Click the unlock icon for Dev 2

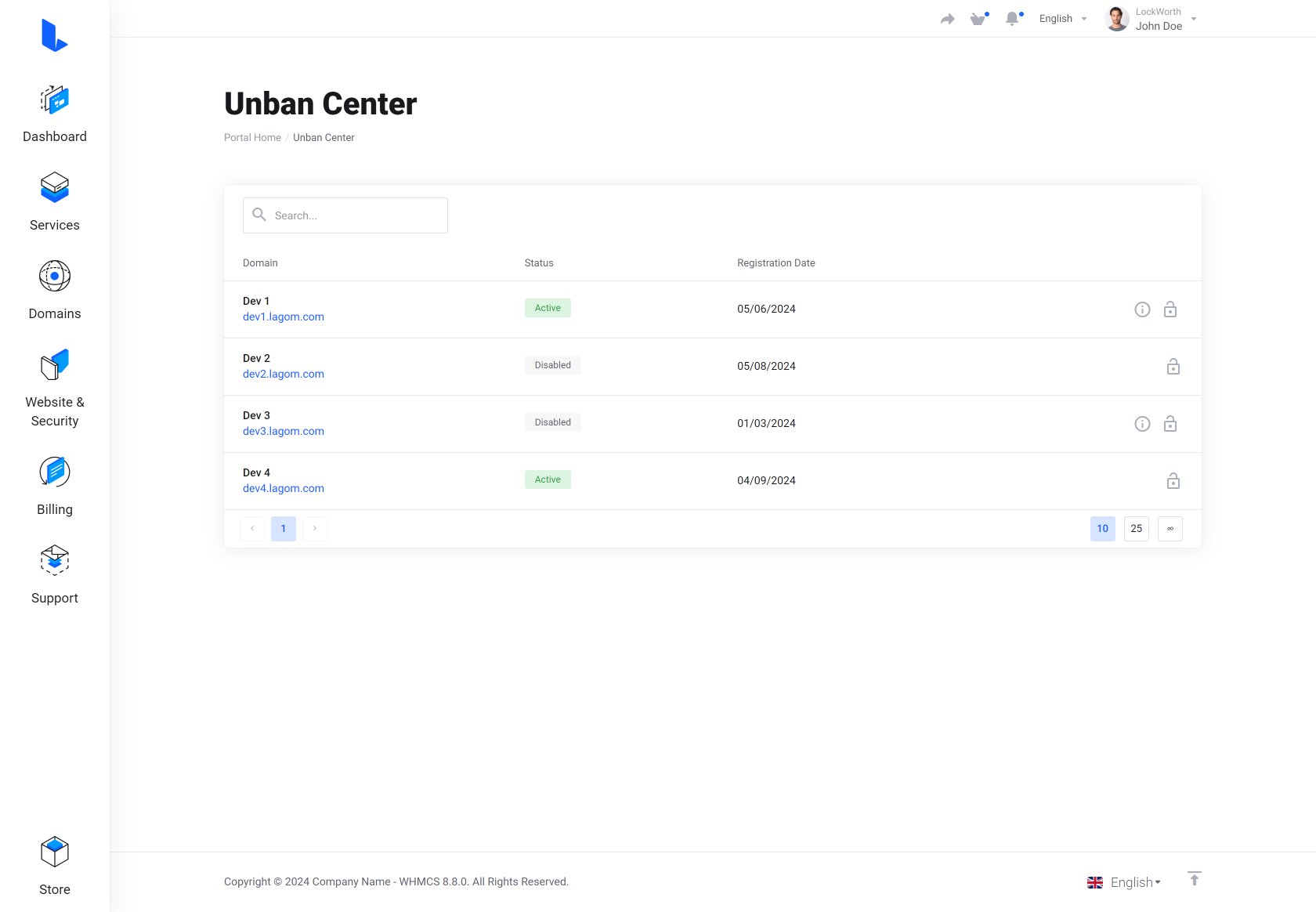(x=1173, y=367)
